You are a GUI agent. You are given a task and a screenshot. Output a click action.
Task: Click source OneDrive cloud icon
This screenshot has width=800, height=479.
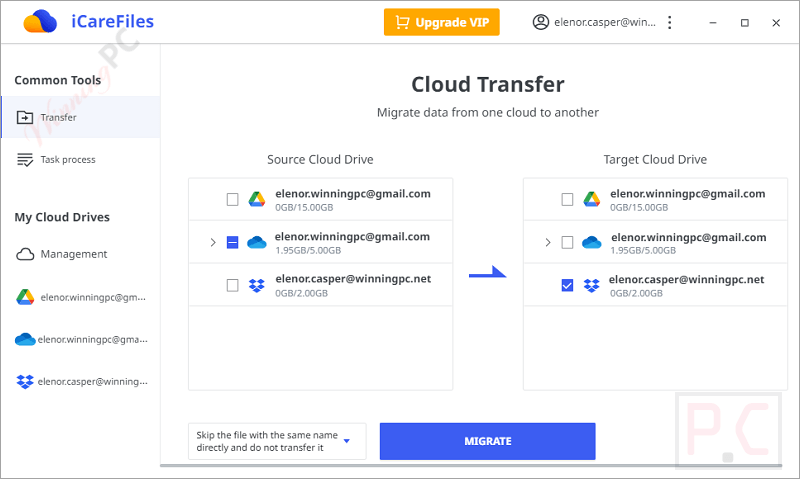click(x=257, y=242)
